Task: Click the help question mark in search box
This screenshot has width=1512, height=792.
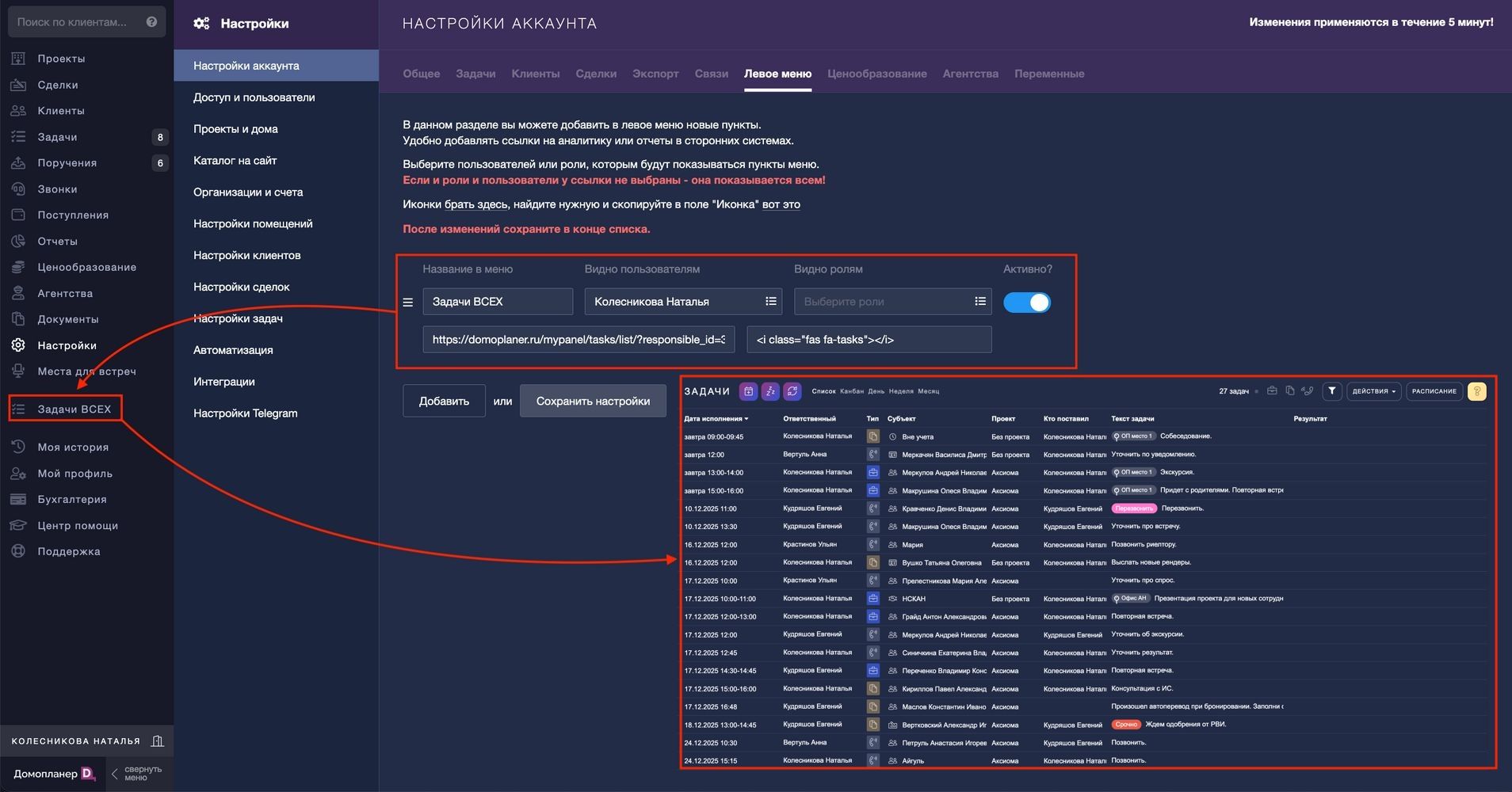Action: coord(151,22)
